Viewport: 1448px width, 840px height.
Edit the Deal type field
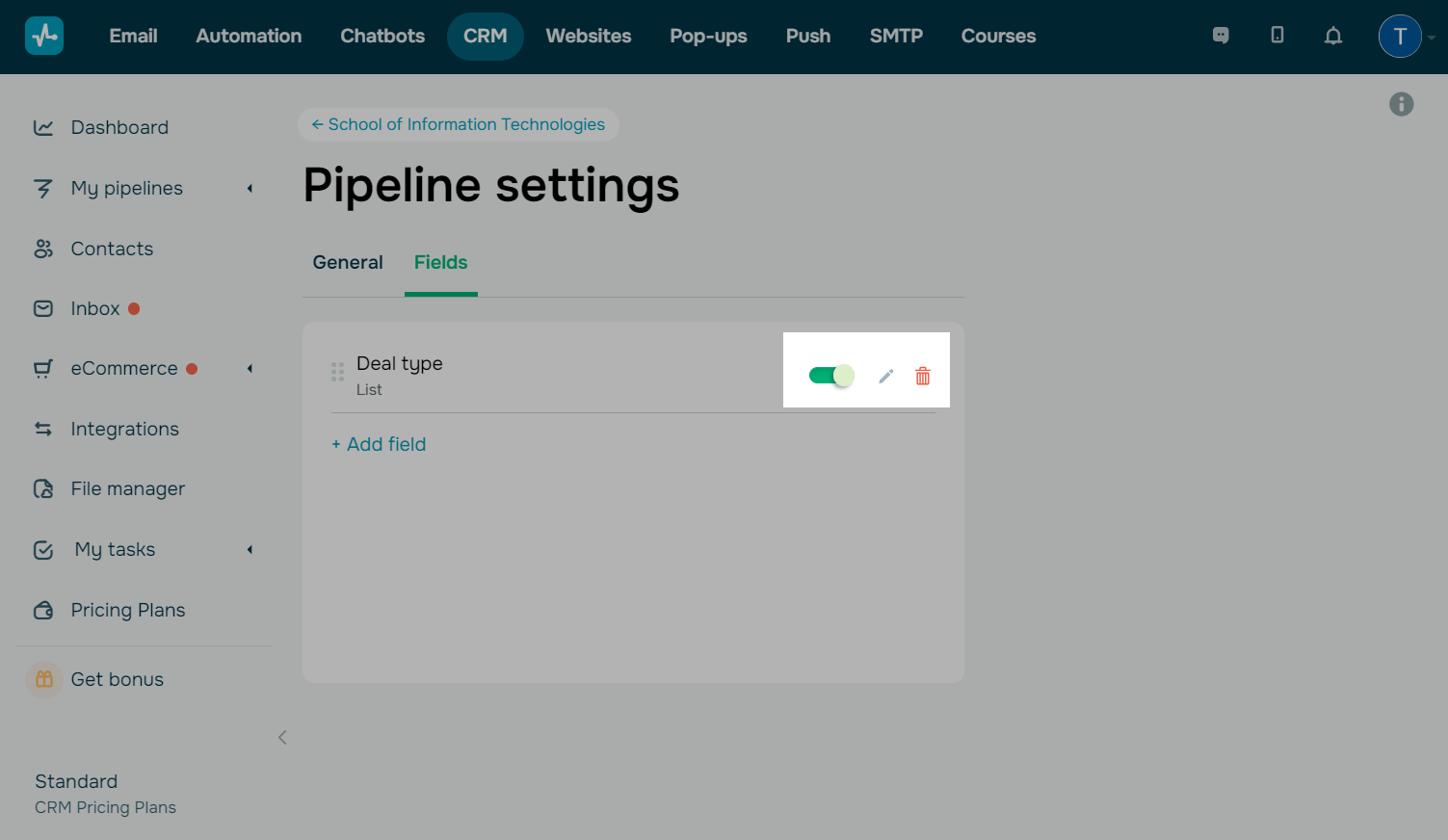(x=886, y=376)
